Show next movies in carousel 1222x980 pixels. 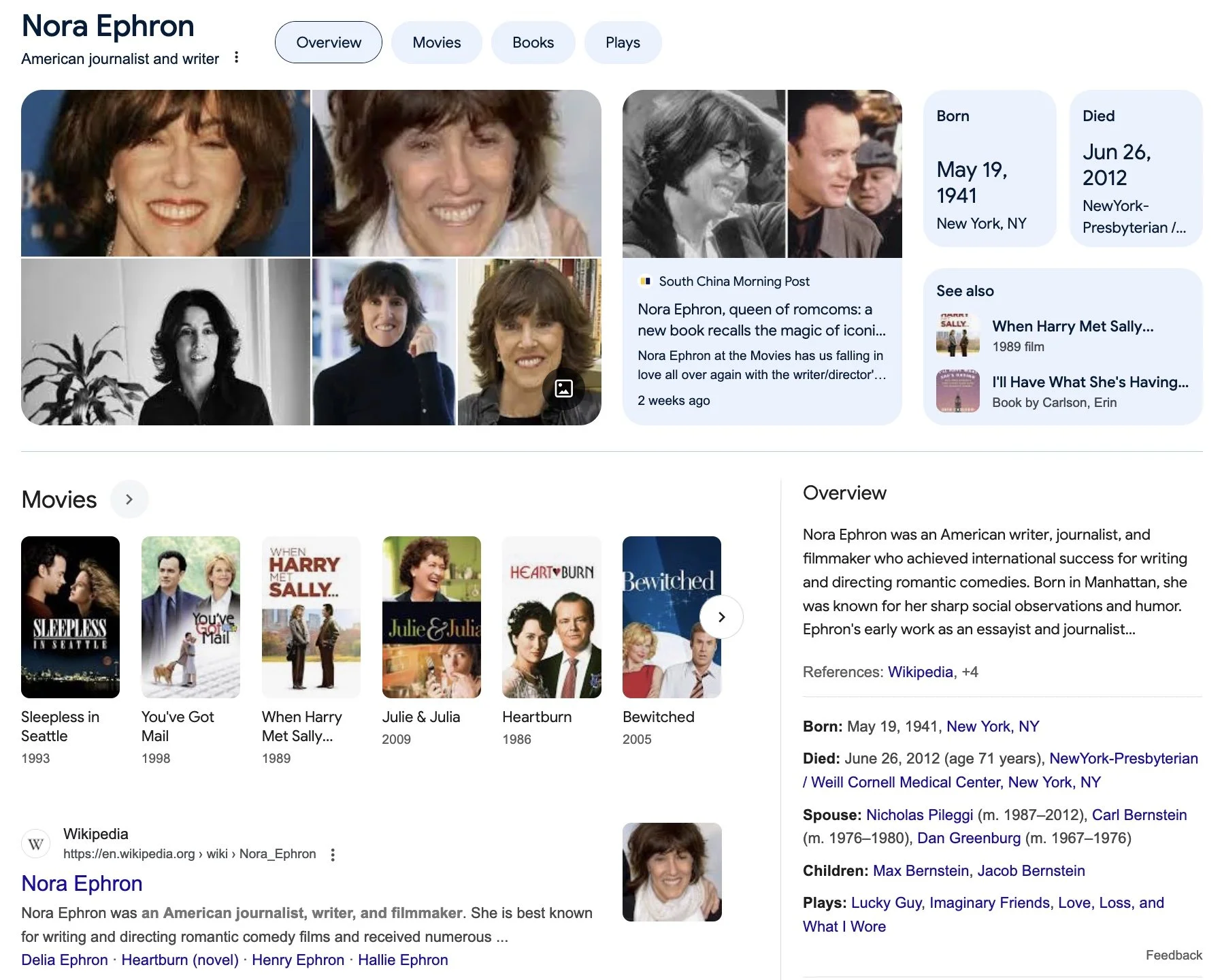pyautogui.click(x=721, y=617)
